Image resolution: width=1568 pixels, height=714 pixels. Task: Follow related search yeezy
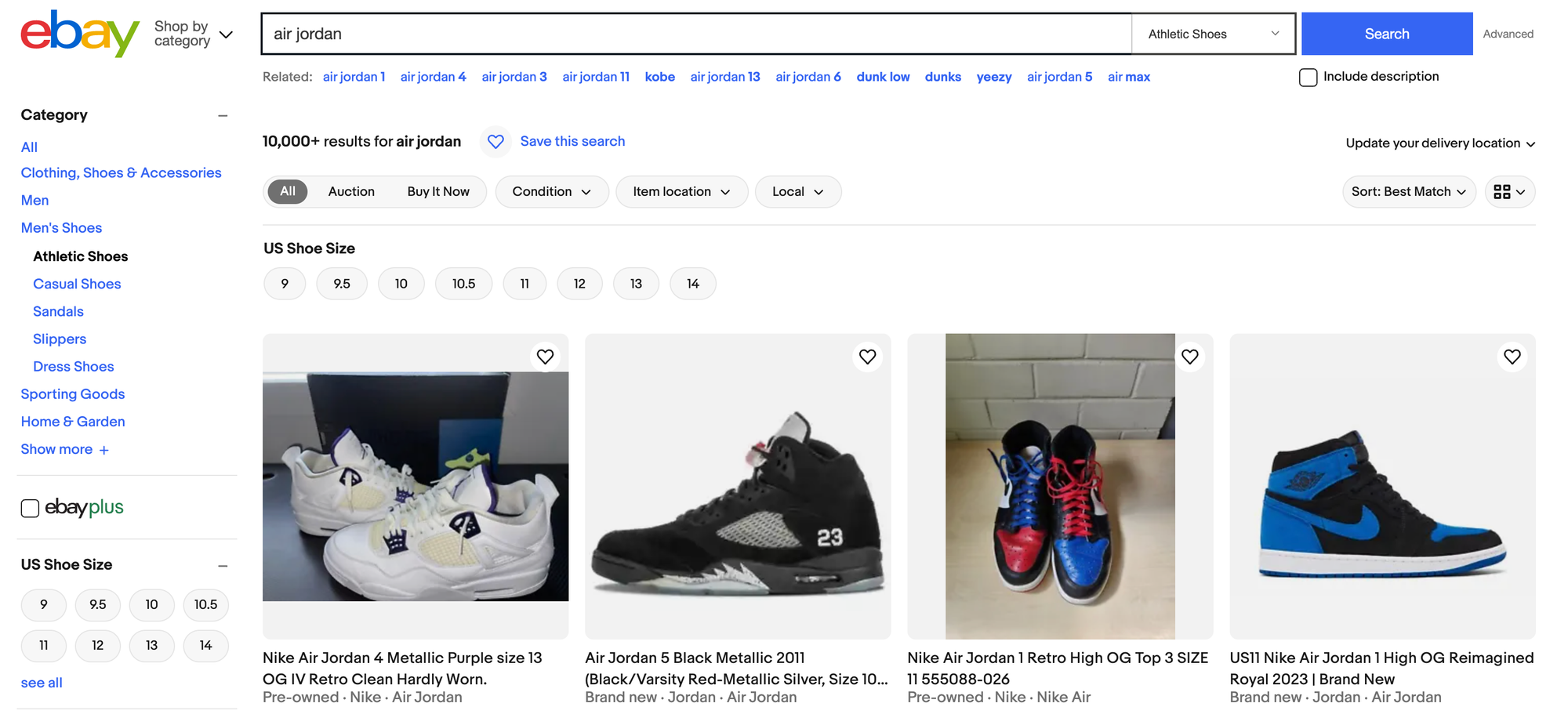click(x=994, y=77)
